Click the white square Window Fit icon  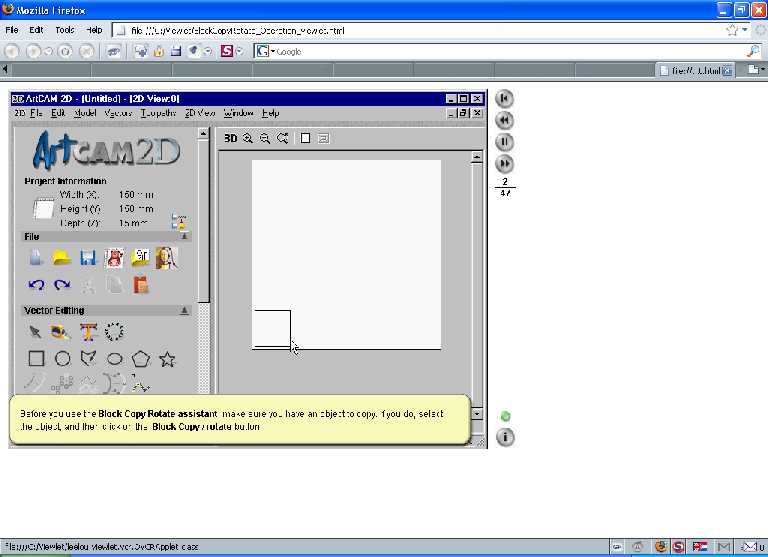coord(305,138)
